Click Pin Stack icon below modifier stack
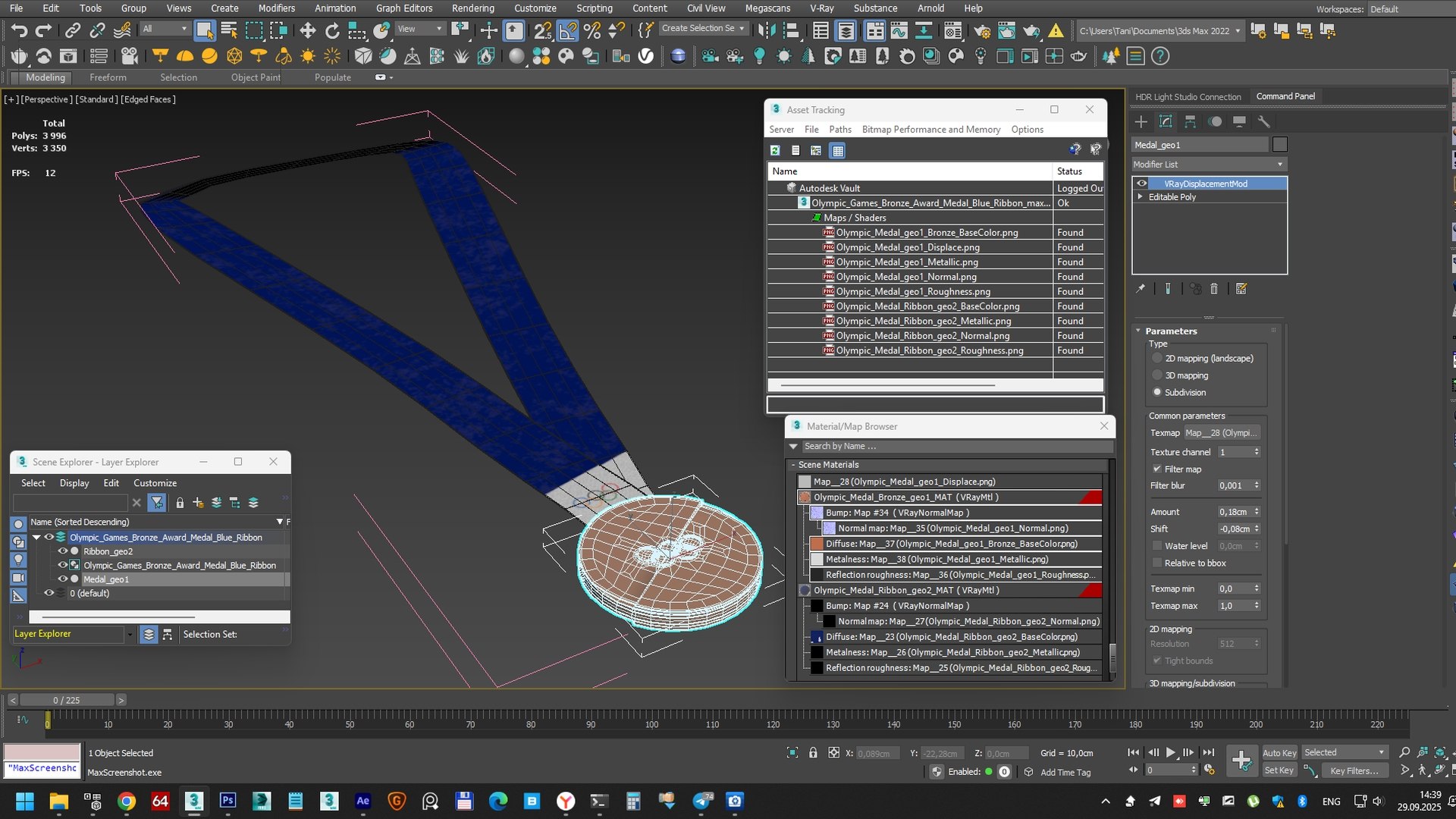 coord(1140,289)
